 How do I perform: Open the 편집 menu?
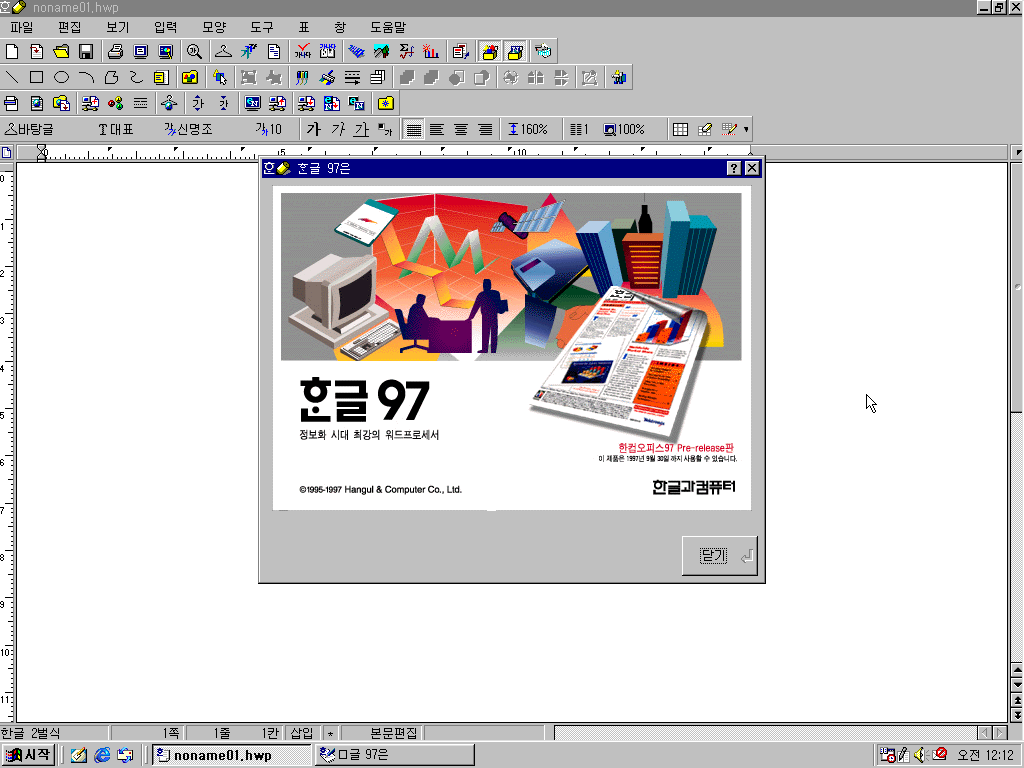pos(69,27)
